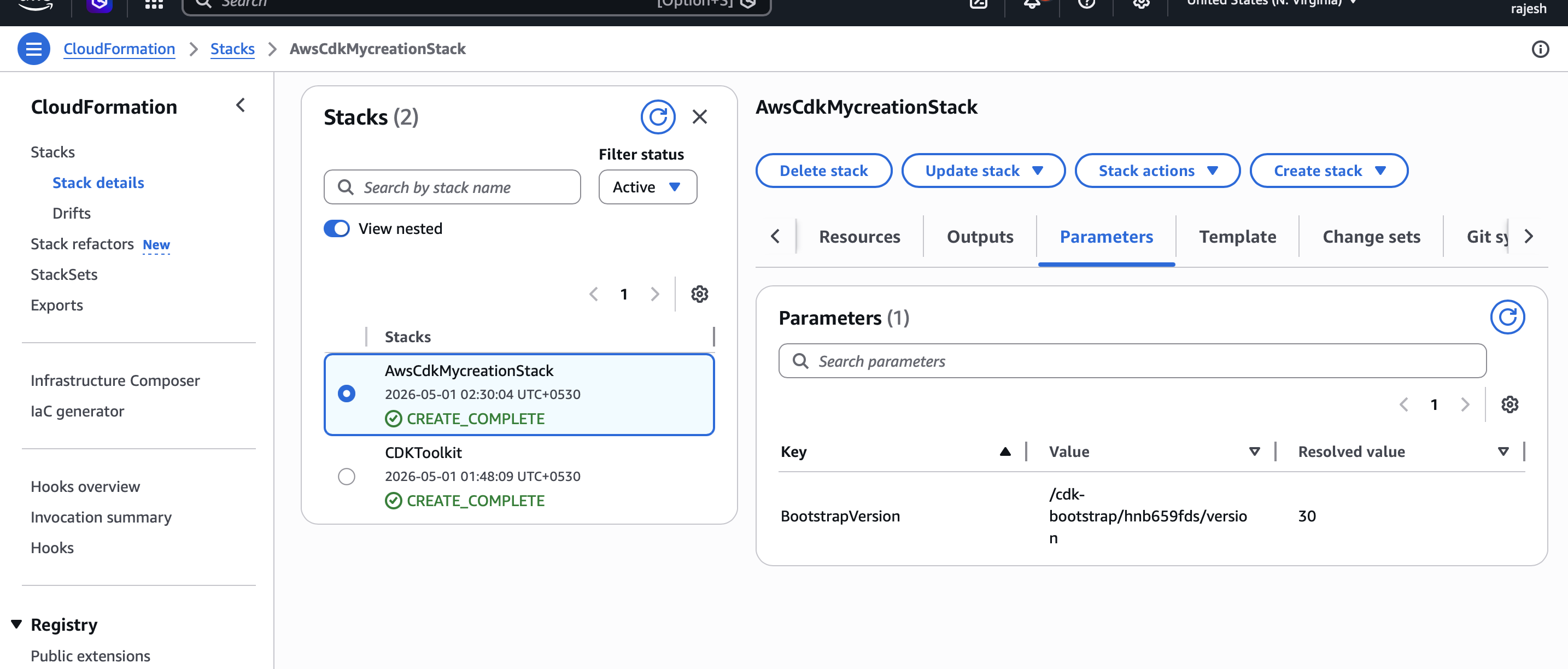This screenshot has width=1568, height=669.
Task: Select the CDKToolkit stack name
Action: coord(423,453)
